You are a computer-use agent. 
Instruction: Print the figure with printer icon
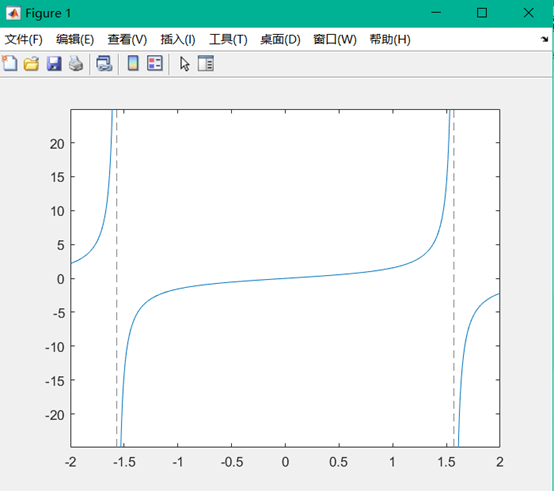click(76, 64)
